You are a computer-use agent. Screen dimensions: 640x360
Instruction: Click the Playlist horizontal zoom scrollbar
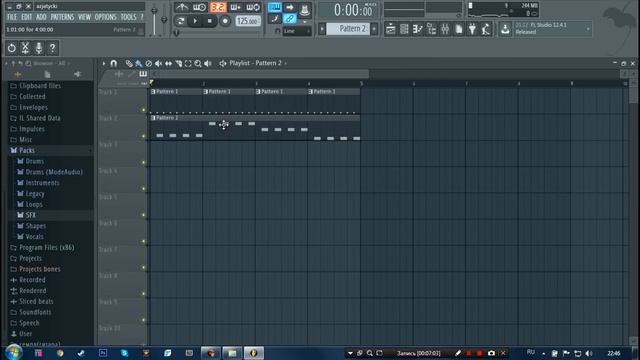(x=260, y=74)
